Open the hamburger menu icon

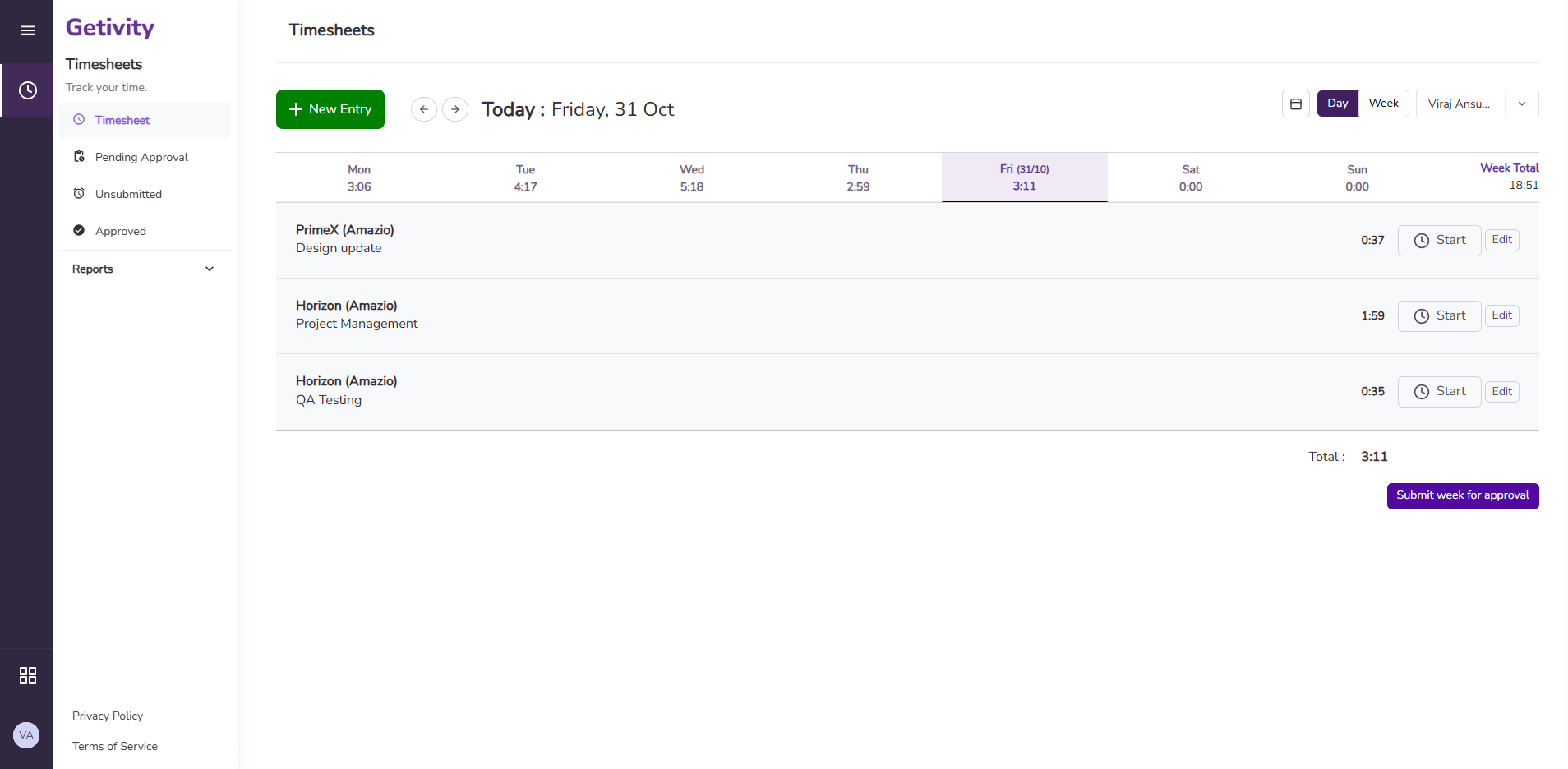click(28, 30)
